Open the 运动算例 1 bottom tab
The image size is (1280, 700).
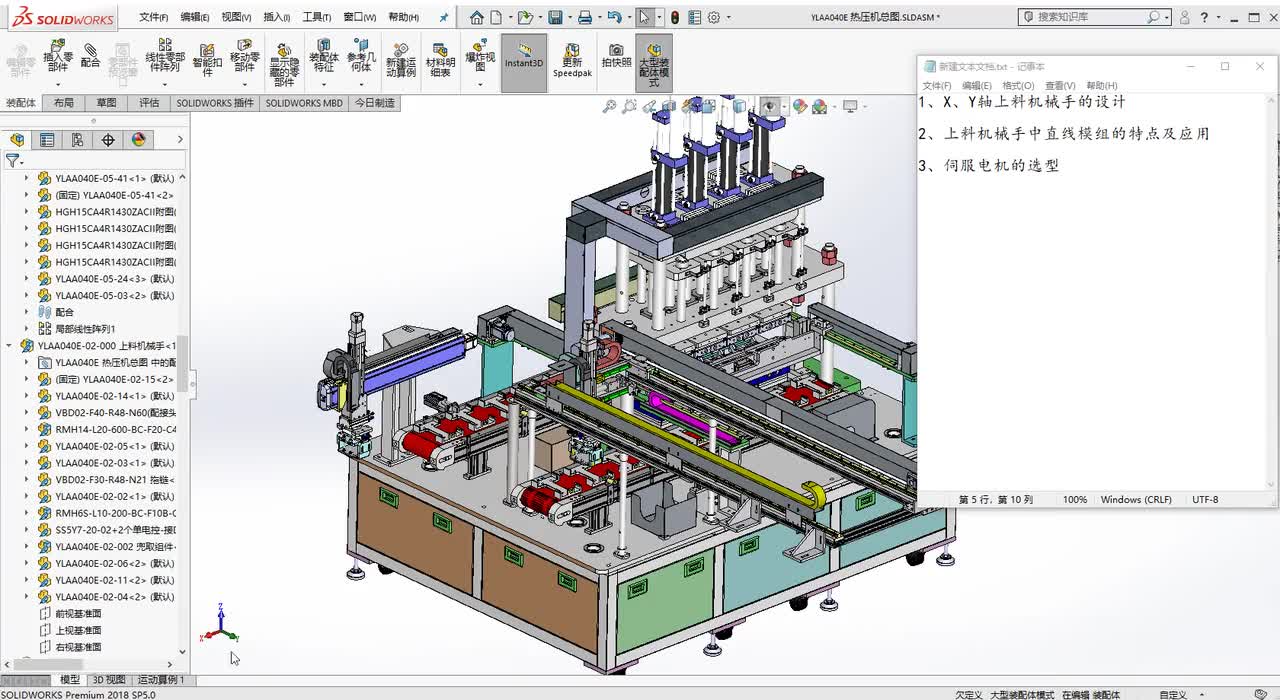click(x=161, y=680)
